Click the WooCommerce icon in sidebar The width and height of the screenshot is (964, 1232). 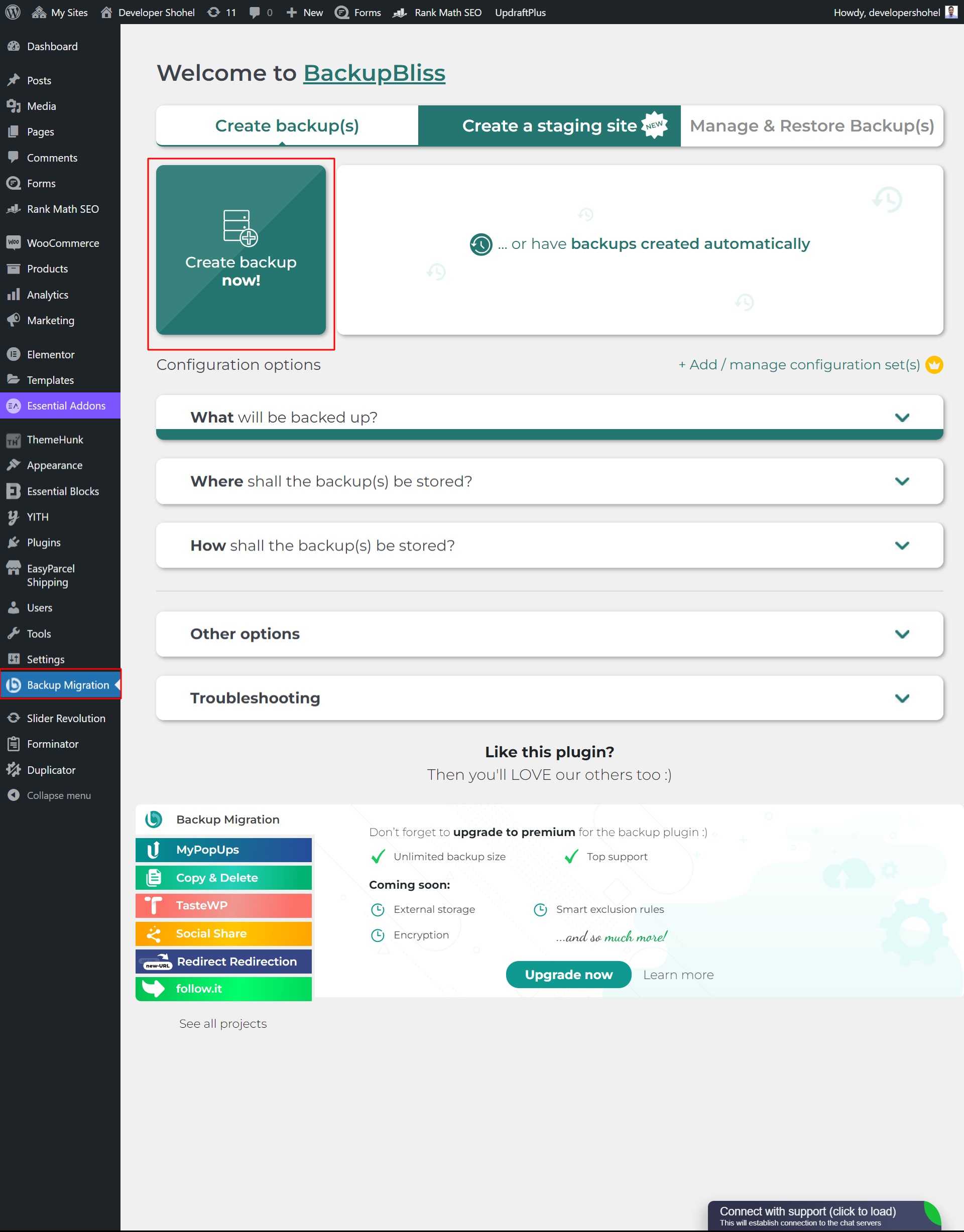(14, 242)
